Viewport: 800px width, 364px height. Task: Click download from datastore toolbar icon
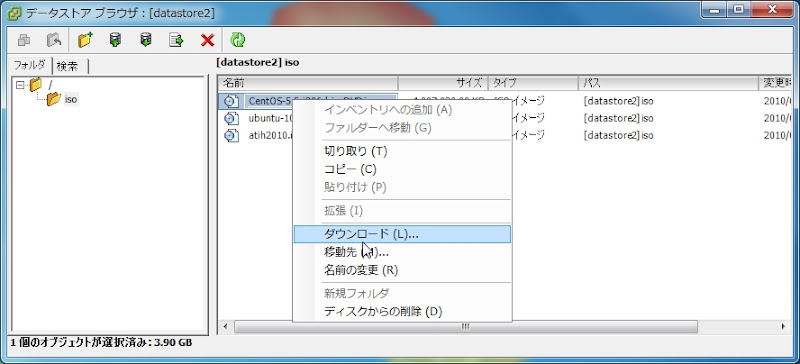tap(146, 39)
